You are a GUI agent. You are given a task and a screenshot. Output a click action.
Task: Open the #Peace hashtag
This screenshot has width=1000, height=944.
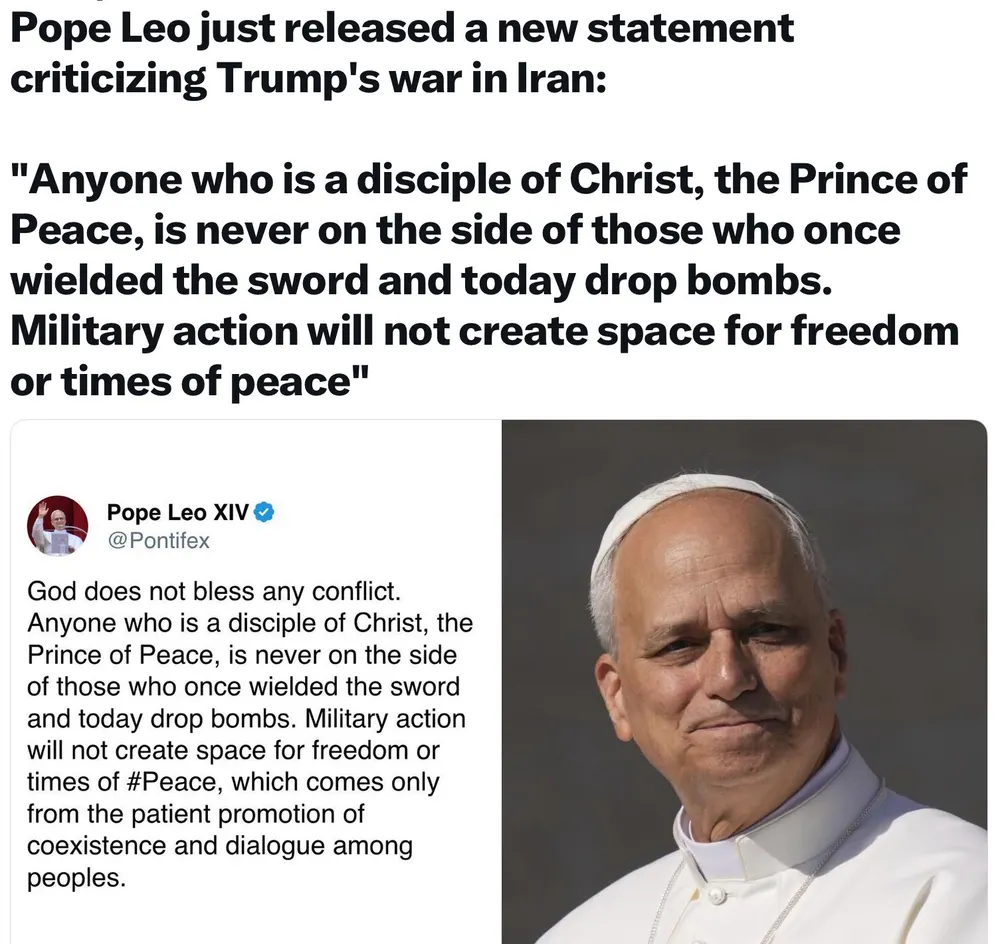[x=173, y=782]
